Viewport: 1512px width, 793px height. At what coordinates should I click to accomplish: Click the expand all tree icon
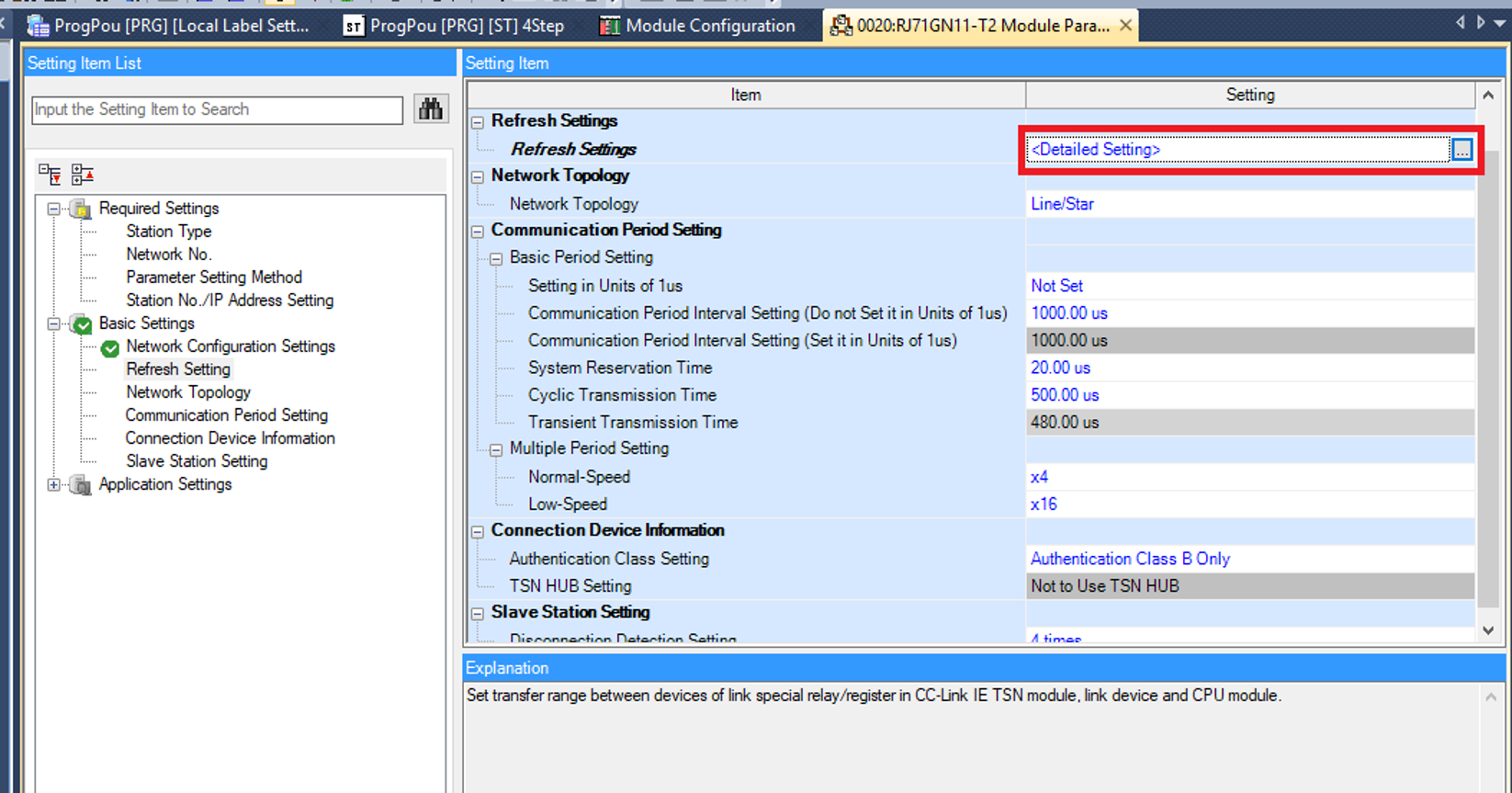click(x=50, y=174)
